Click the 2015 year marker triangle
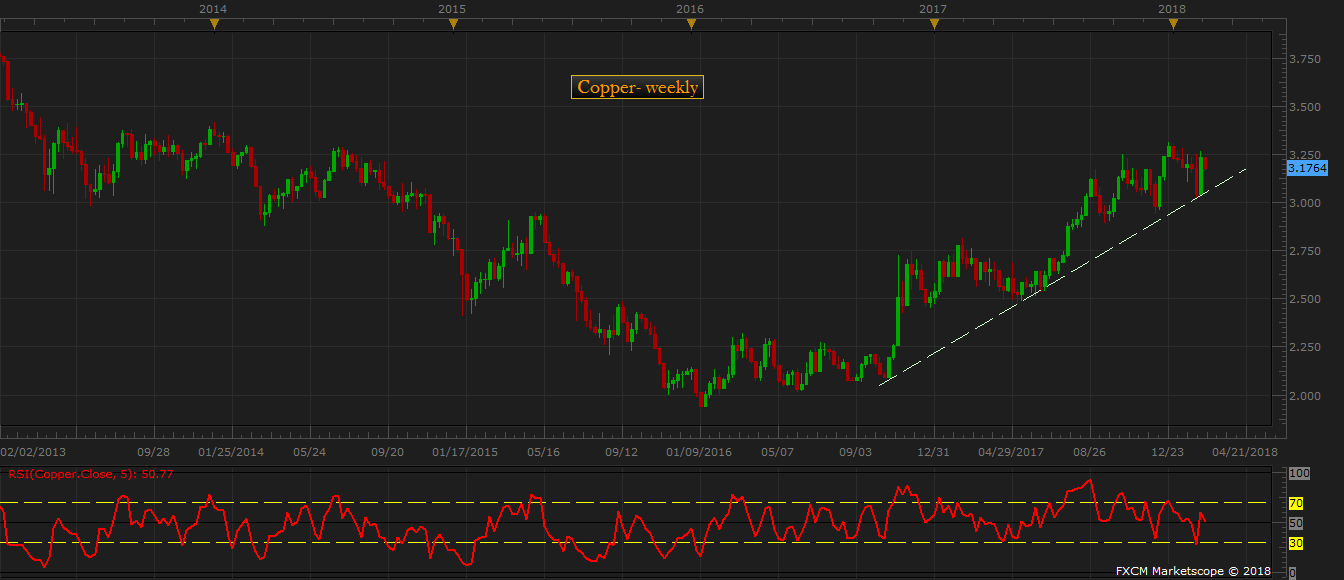 coord(453,25)
